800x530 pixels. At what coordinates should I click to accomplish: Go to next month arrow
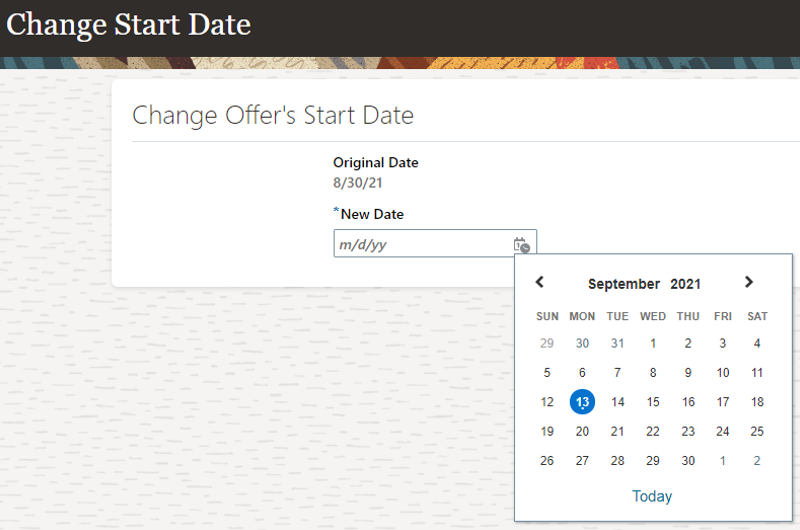click(x=749, y=283)
